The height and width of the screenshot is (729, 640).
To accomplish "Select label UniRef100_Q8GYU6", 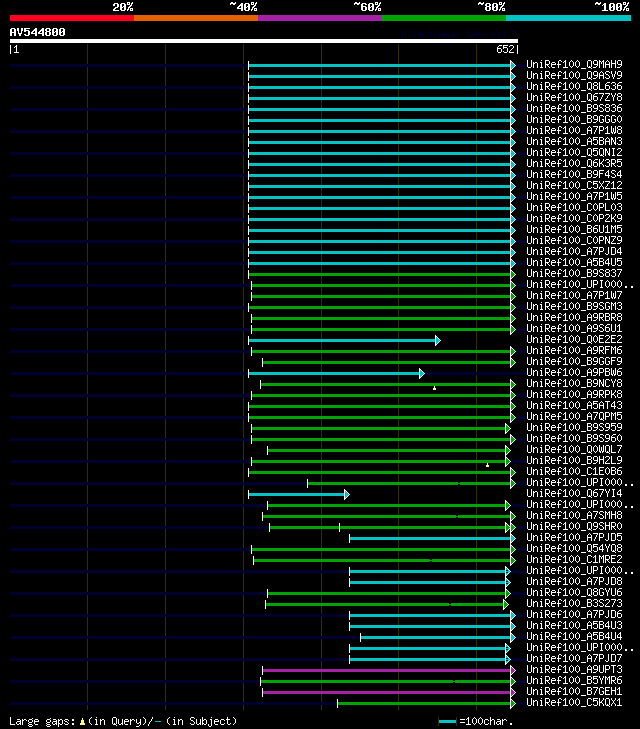I will pos(574,592).
